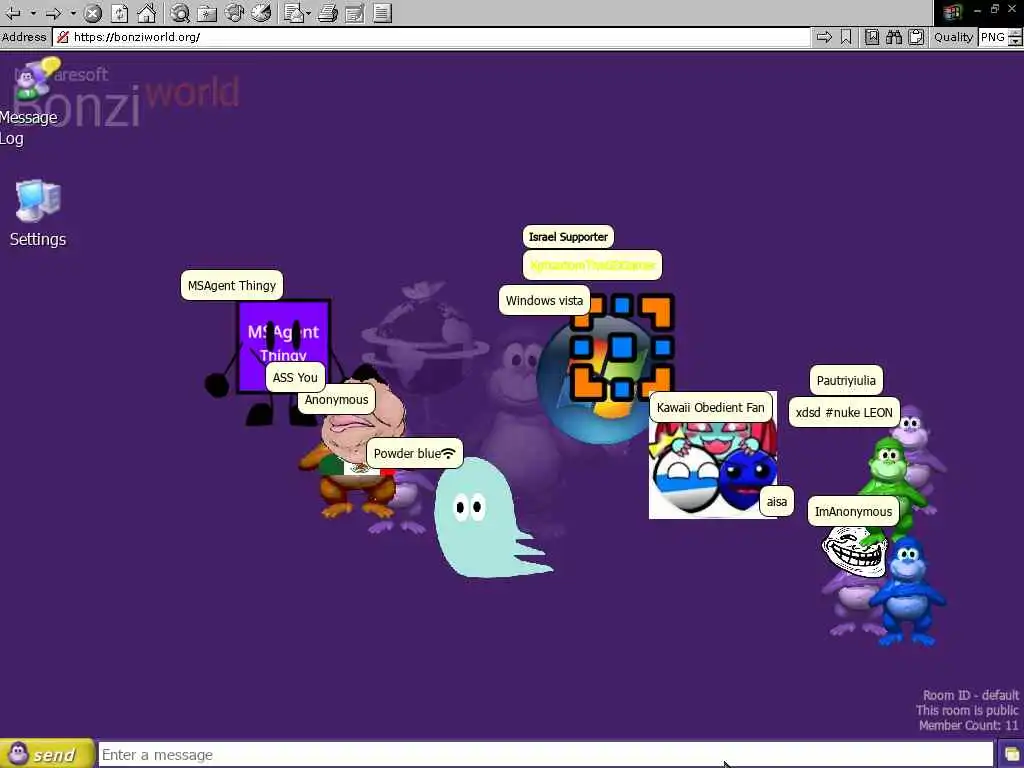Stop loading the page

[x=93, y=12]
